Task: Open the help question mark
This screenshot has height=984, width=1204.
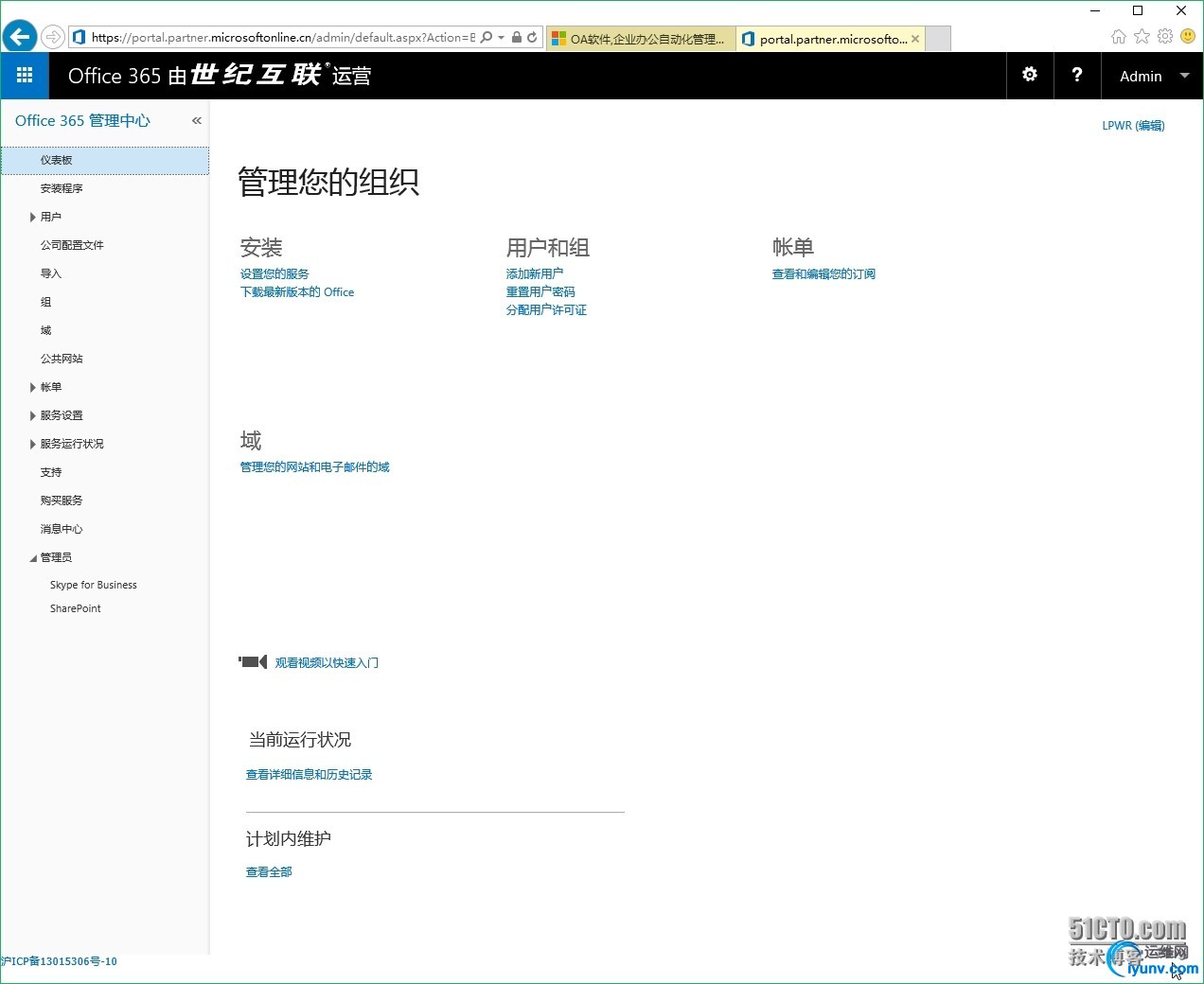Action: pos(1077,76)
